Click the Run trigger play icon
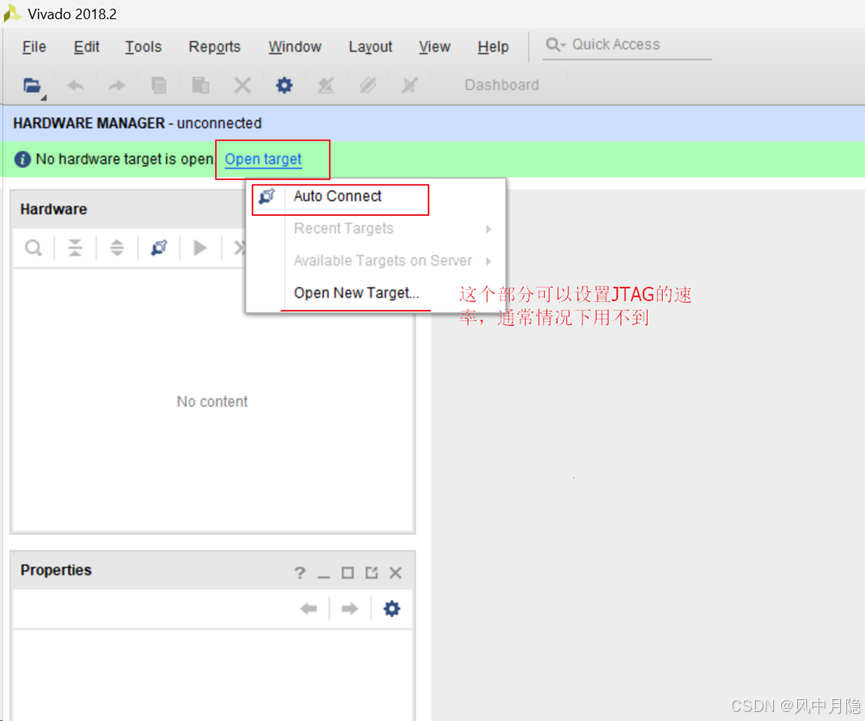Screen dimensions: 865x721 (x=200, y=248)
